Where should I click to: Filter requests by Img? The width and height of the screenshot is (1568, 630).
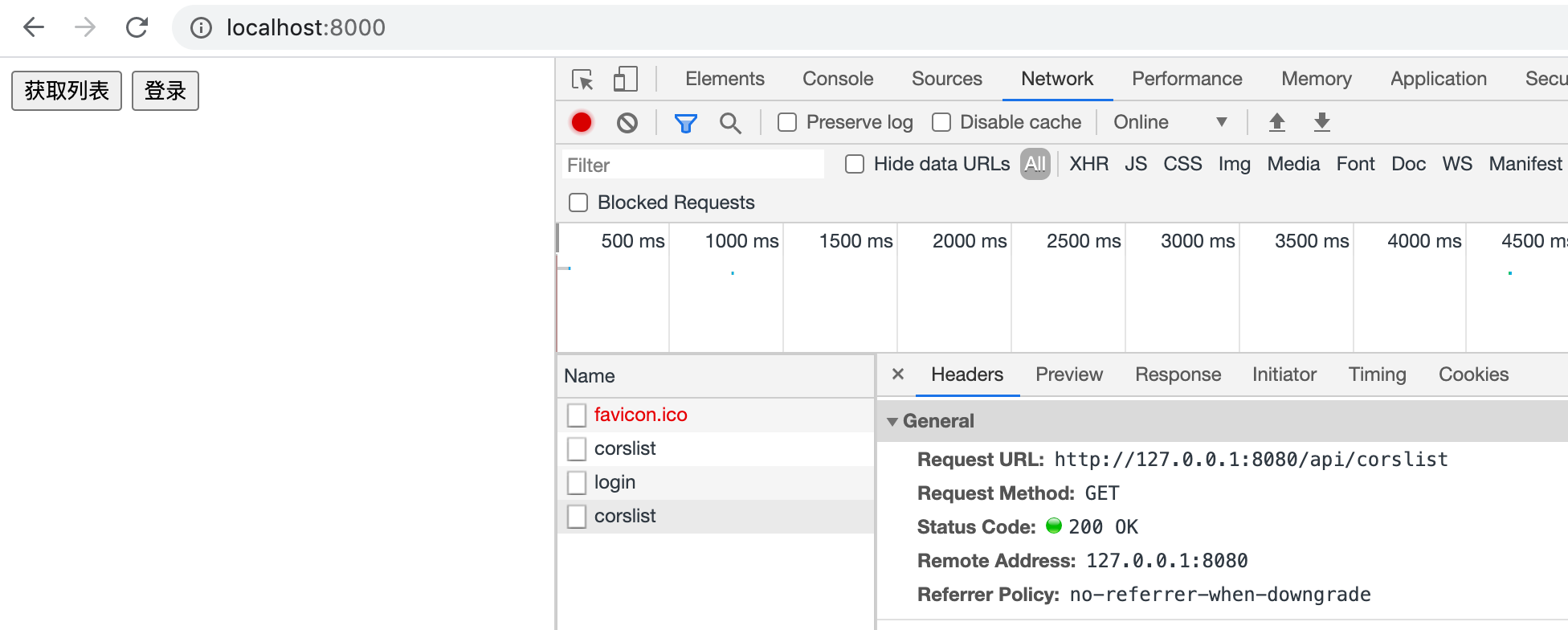tap(1234, 164)
